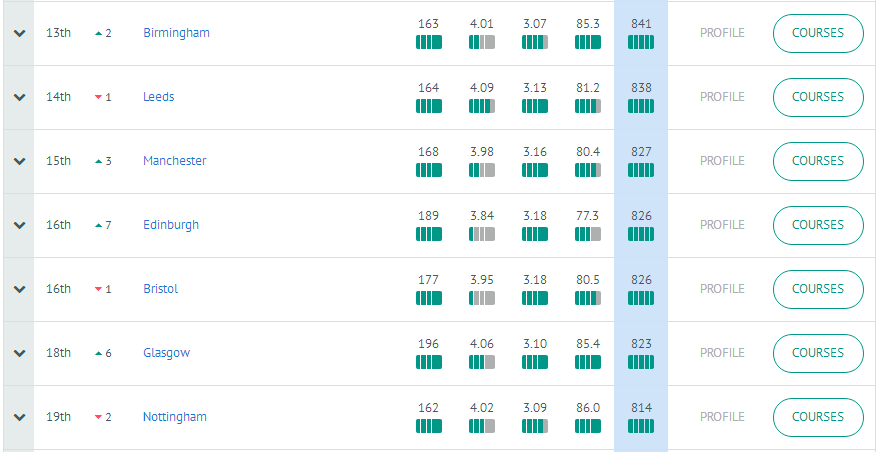This screenshot has height=452, width=880.
Task: Expand the Edinburgh row chevron
Action: click(x=19, y=225)
